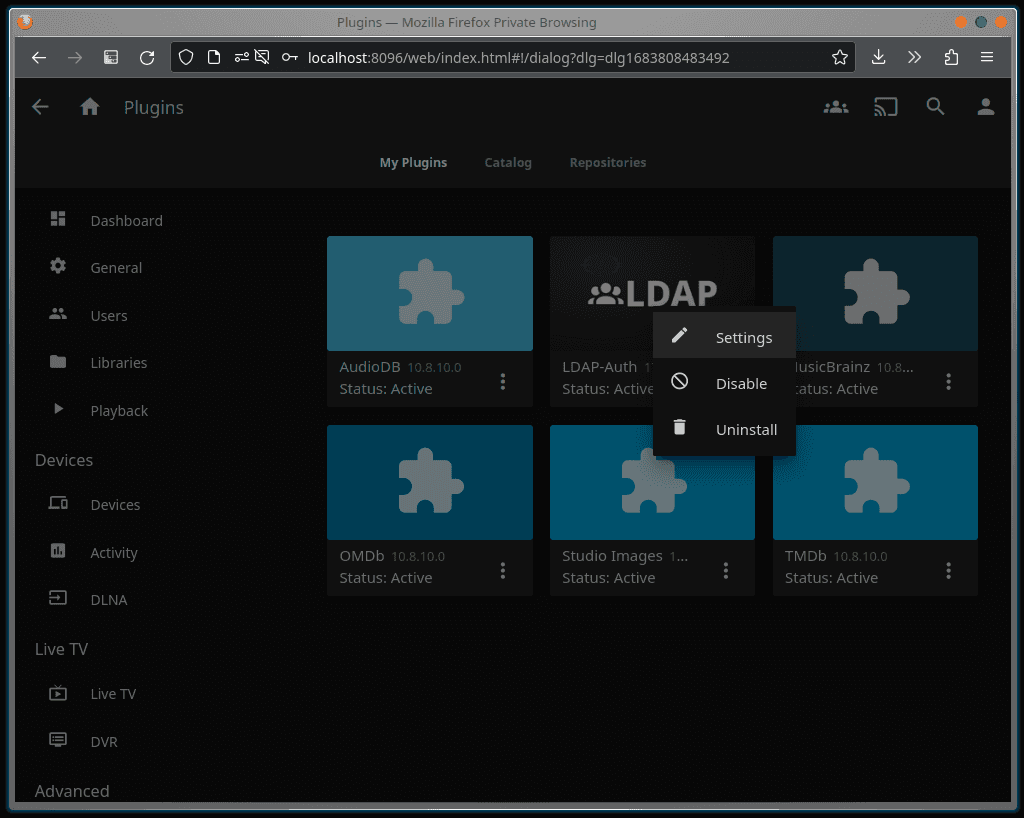Screen dimensions: 1024x818
Task: Click the Cast to device icon
Action: tap(885, 107)
